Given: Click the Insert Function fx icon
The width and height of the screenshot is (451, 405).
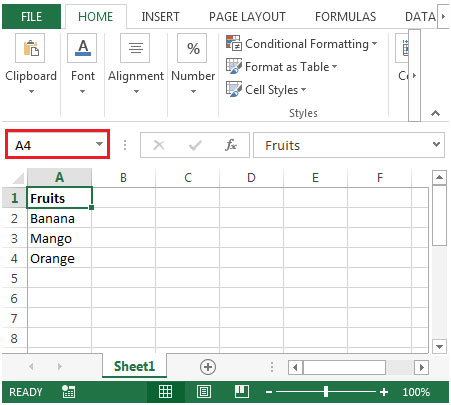Looking at the screenshot, I should coord(231,145).
